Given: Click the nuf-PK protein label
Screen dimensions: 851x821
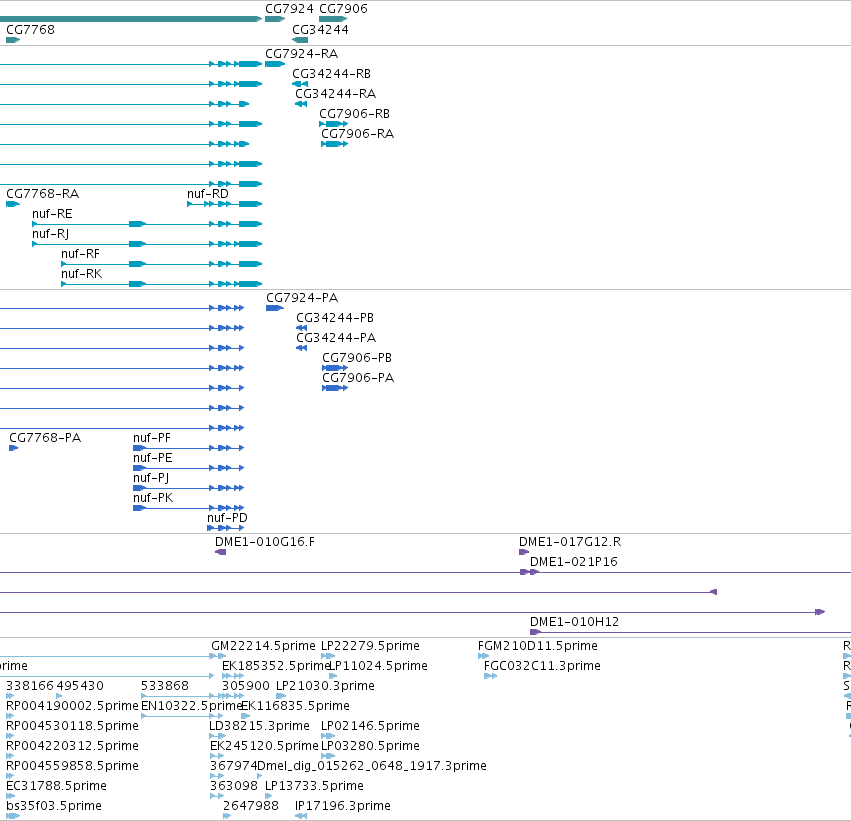Looking at the screenshot, I should point(153,498).
